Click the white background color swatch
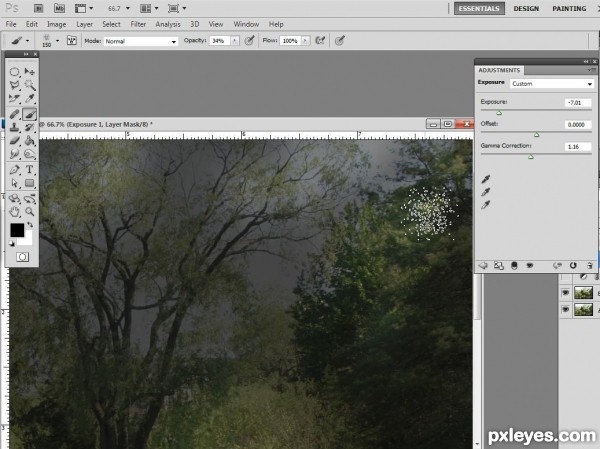The width and height of the screenshot is (600, 449). tap(28, 240)
